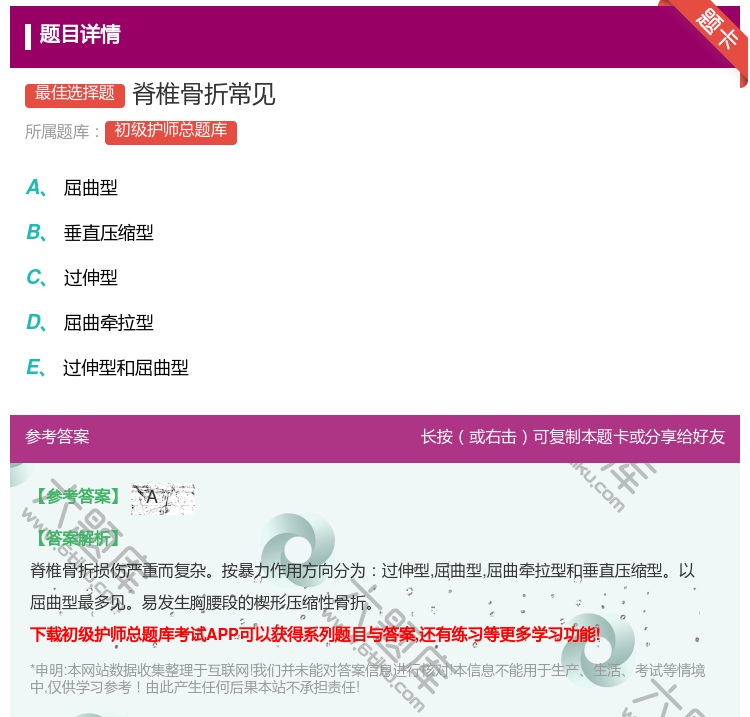Click the gray disclaimer starting *申明
The height and width of the screenshot is (717, 750).
[x=367, y=679]
